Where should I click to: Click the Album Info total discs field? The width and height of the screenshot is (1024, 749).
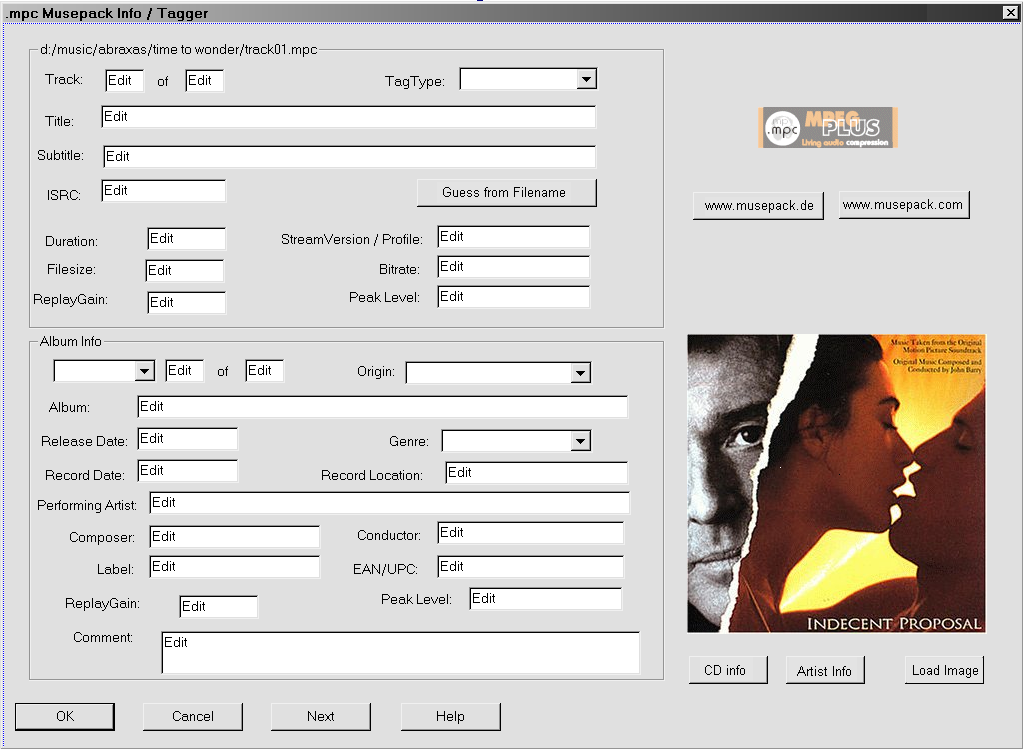264,371
